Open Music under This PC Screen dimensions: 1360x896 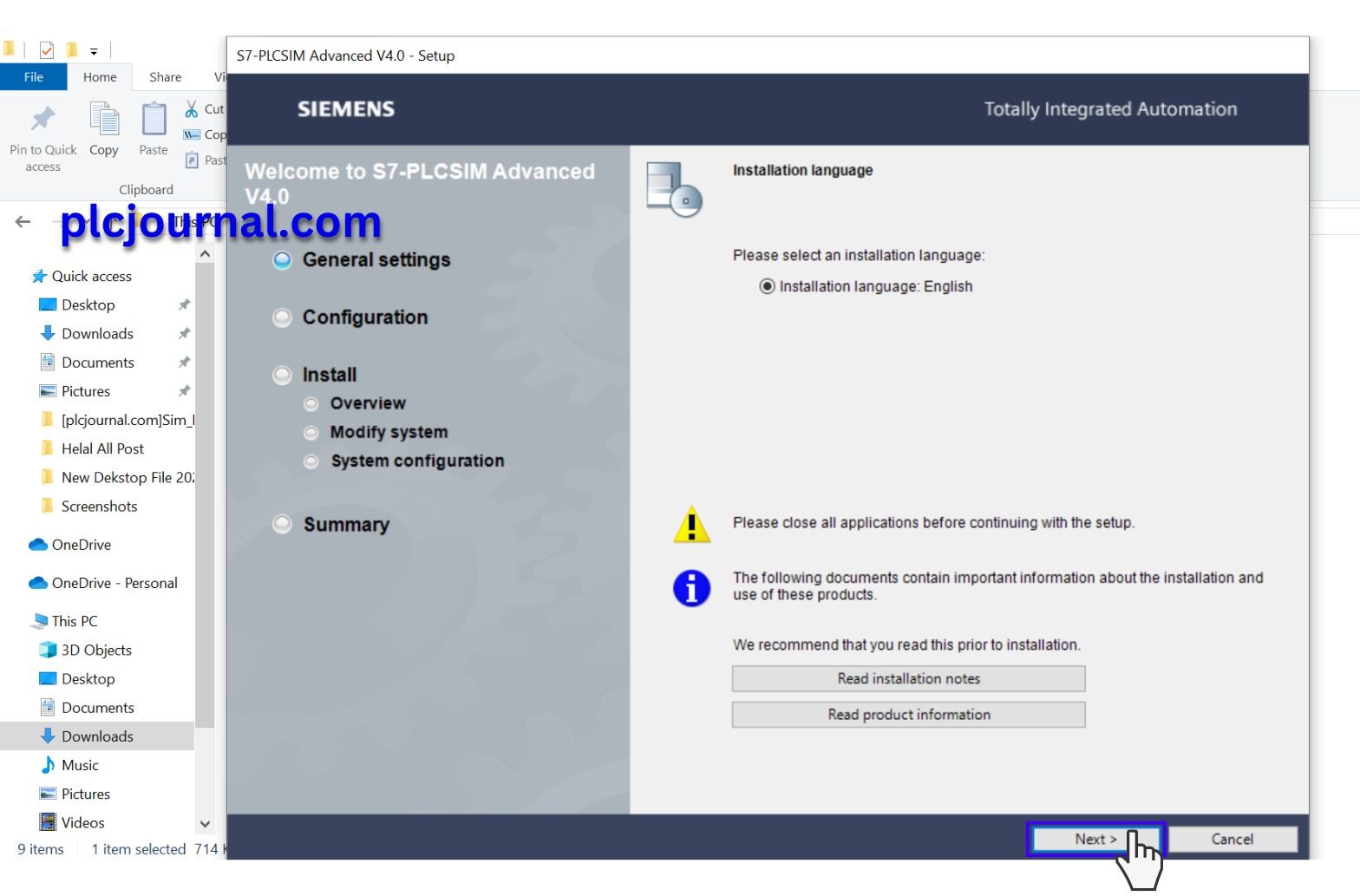click(x=69, y=765)
